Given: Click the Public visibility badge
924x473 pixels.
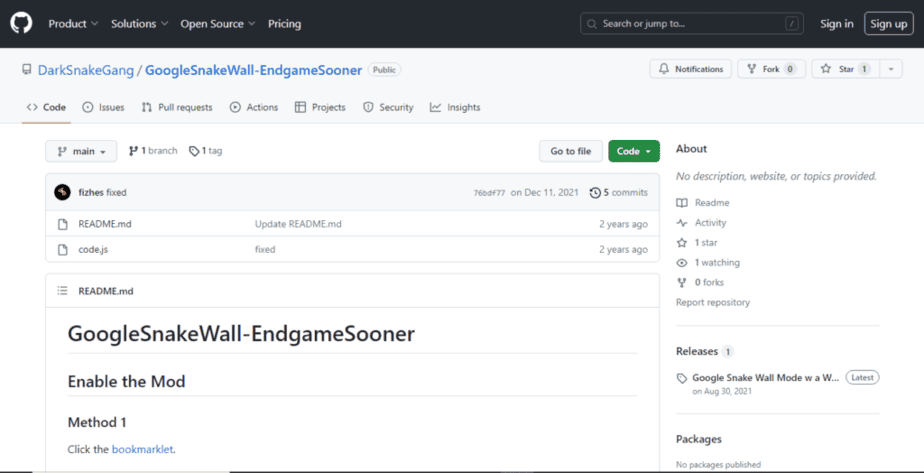Looking at the screenshot, I should click(x=384, y=70).
